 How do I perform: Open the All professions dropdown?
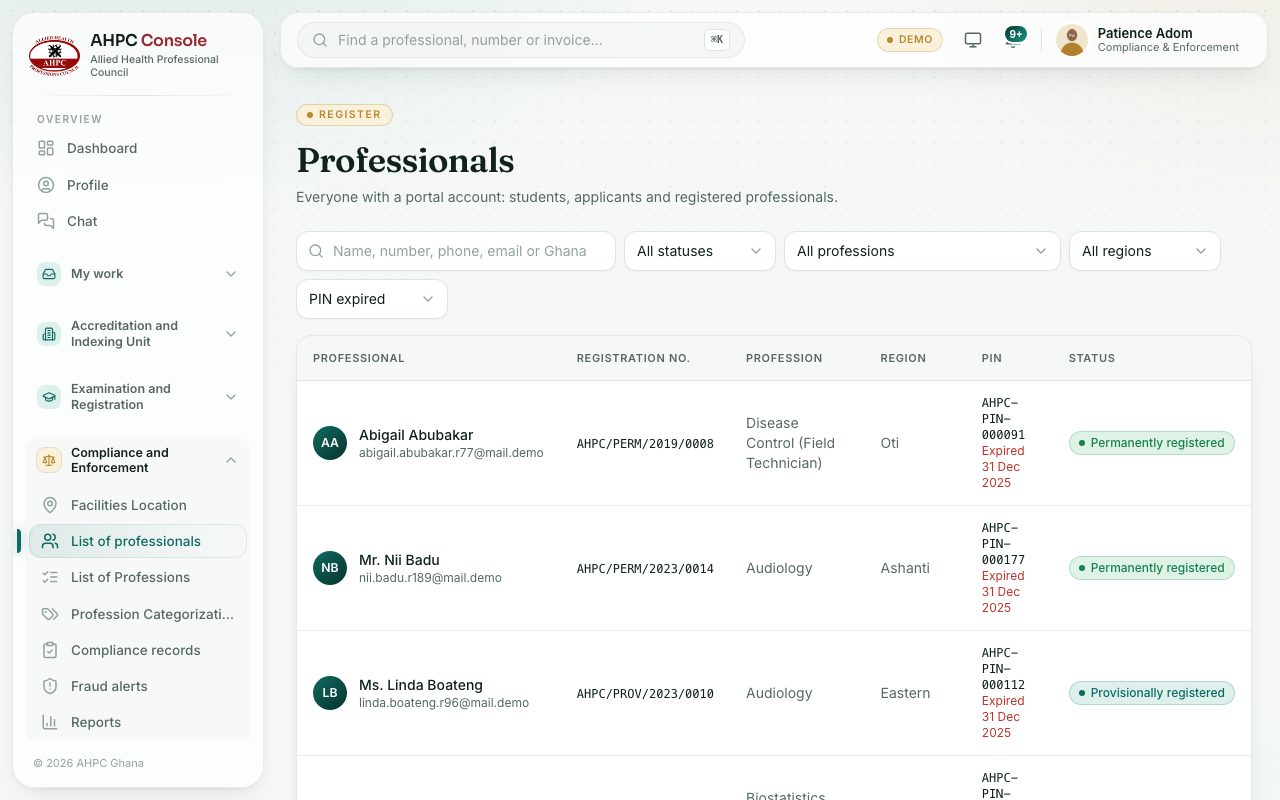click(x=922, y=251)
